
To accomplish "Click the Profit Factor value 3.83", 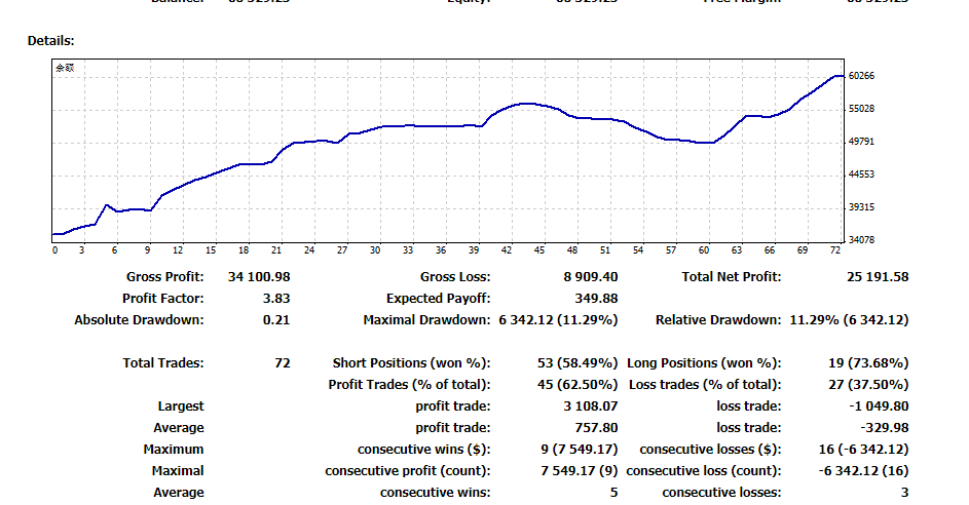I will coord(275,298).
